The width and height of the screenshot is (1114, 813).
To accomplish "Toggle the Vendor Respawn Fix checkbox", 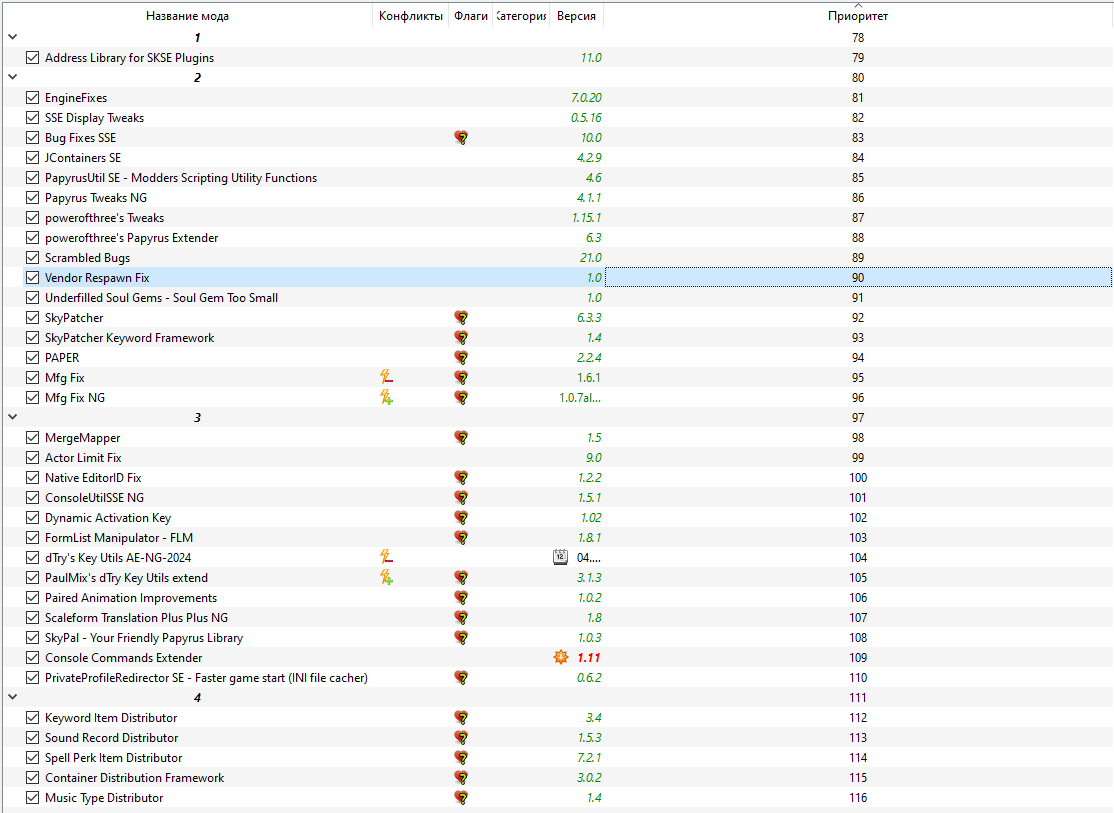I will (x=32, y=277).
